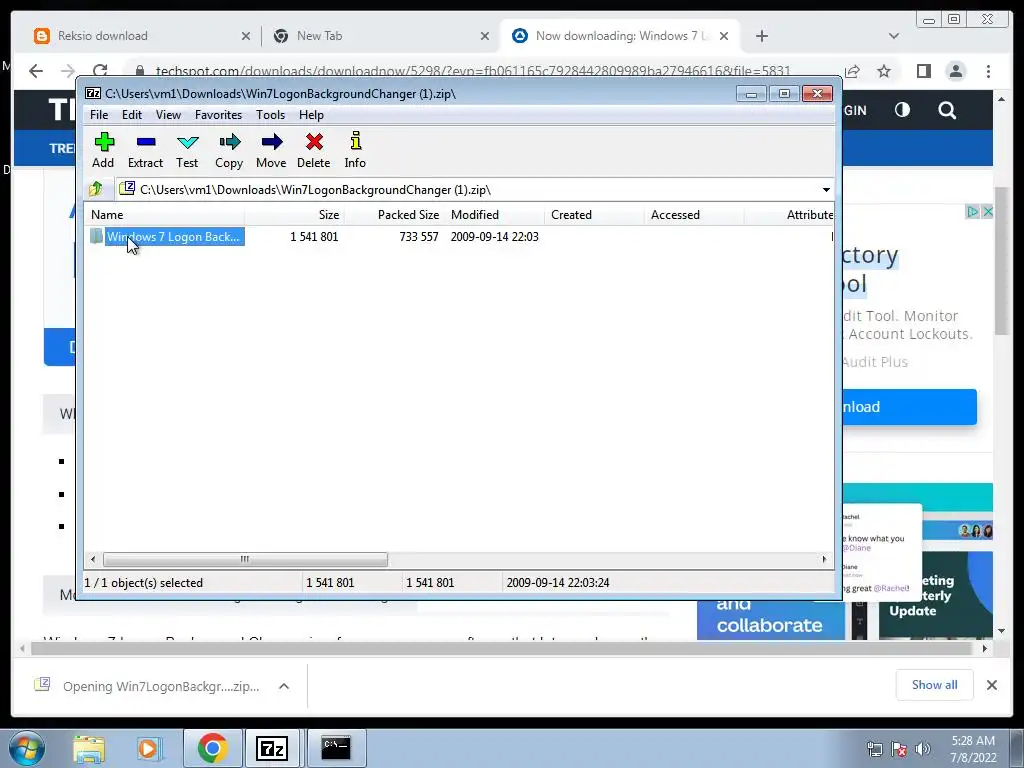Go up one folder level in 7-Zip

tap(96, 189)
